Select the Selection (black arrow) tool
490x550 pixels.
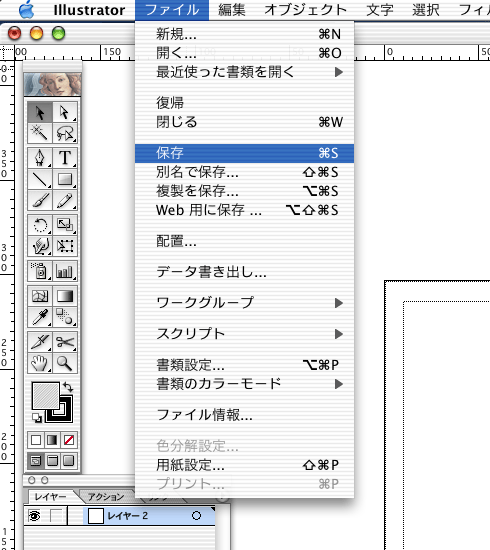40,113
